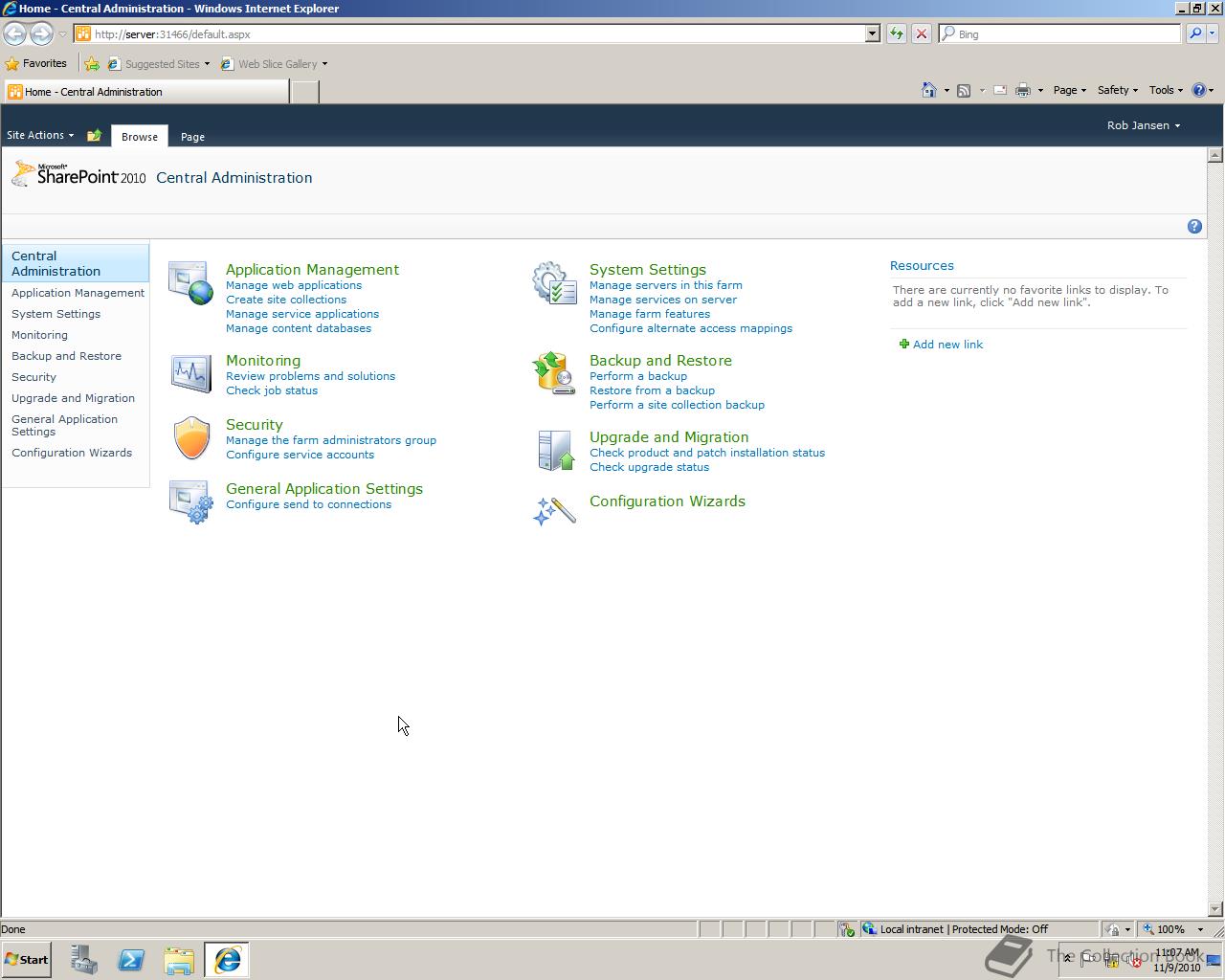Image resolution: width=1225 pixels, height=980 pixels.
Task: Switch to the Page ribbon tab
Action: (x=192, y=136)
